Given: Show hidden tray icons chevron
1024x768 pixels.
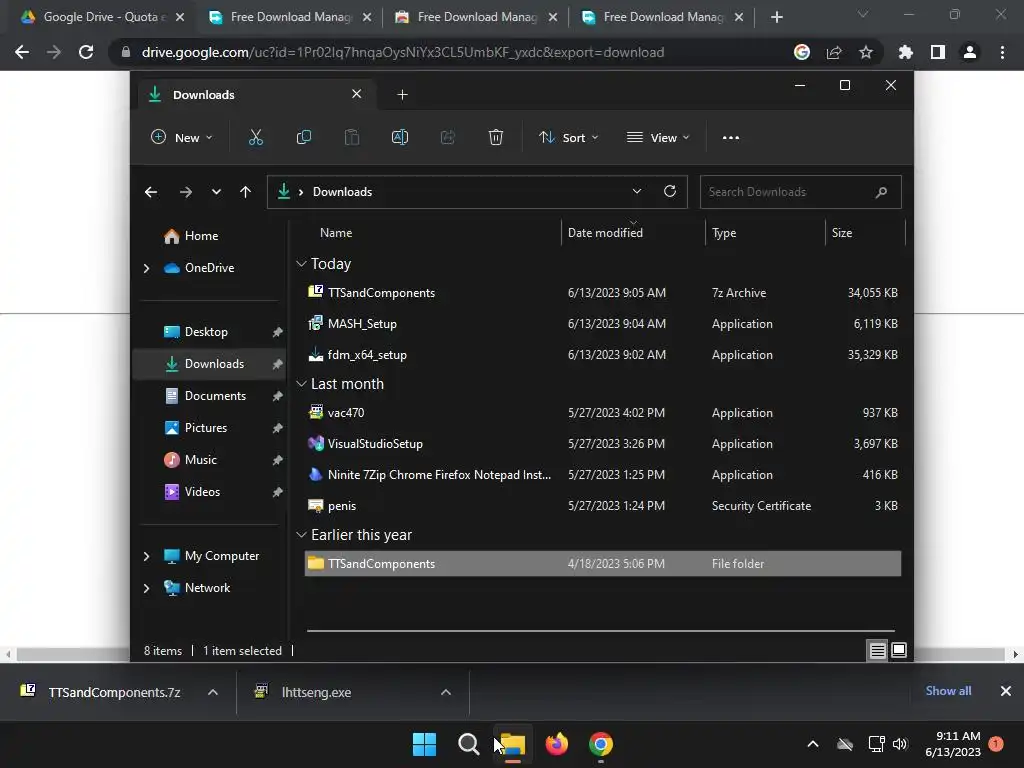Looking at the screenshot, I should pyautogui.click(x=813, y=744).
